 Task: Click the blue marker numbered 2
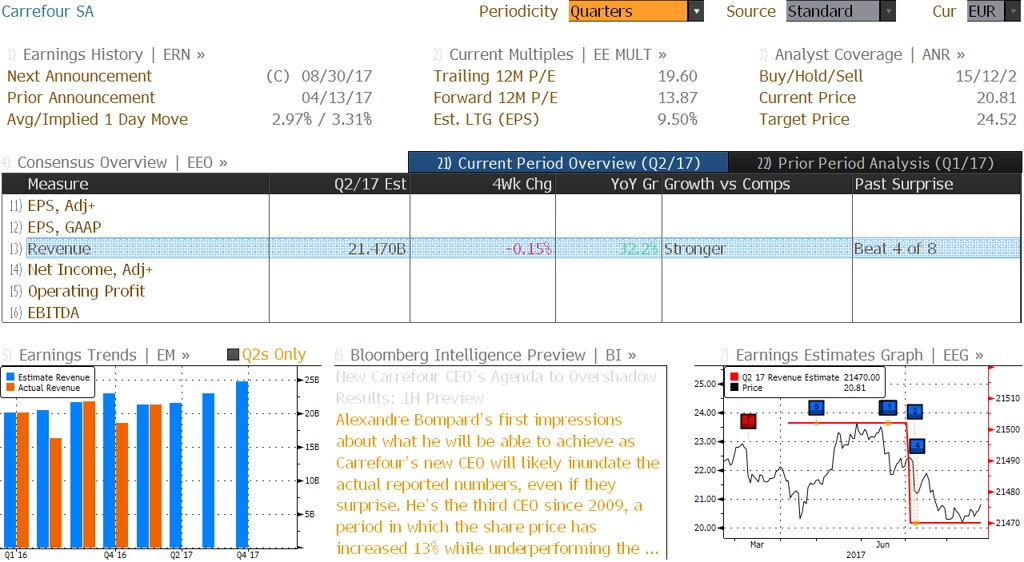pos(914,411)
